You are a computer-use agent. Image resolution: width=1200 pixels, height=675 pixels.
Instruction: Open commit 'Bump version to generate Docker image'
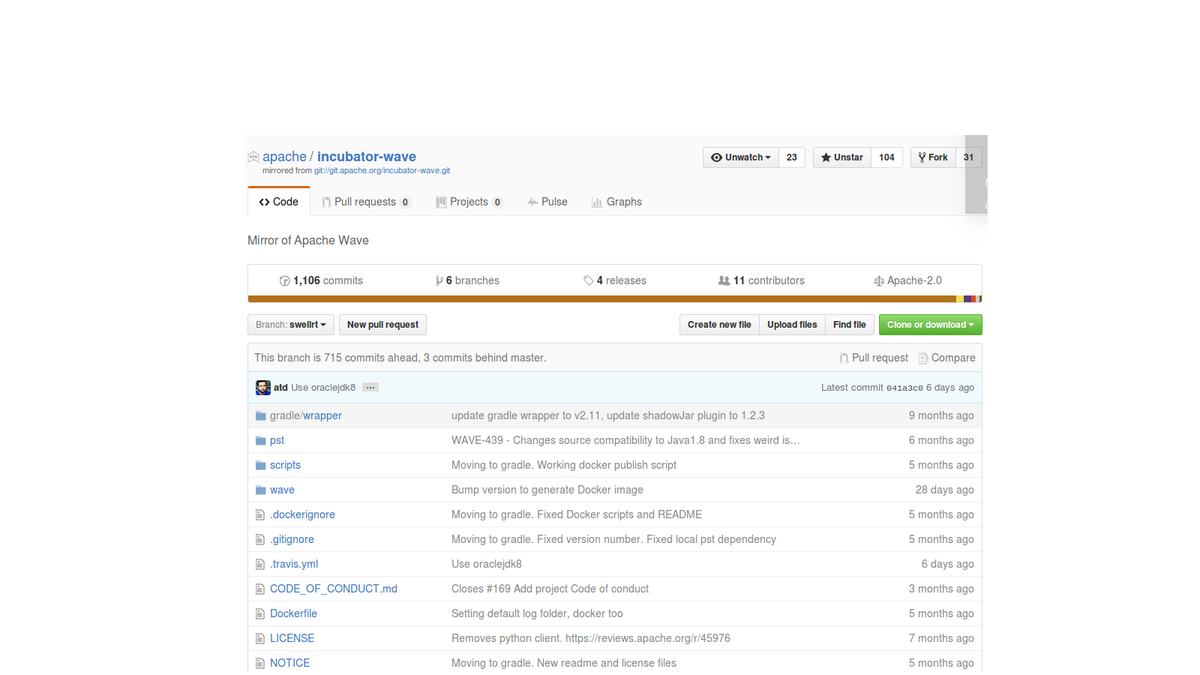coord(547,490)
